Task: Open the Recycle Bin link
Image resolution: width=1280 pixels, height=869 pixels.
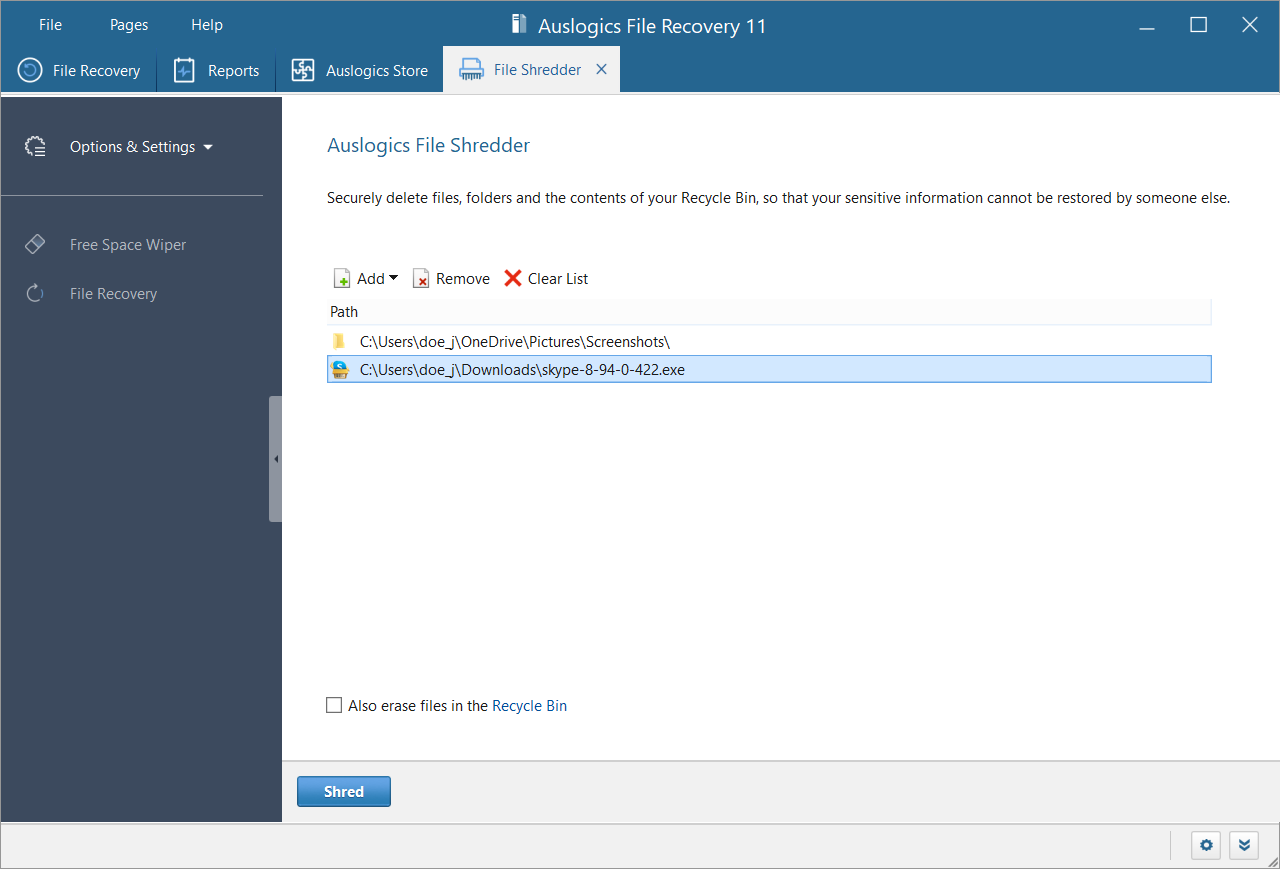Action: [529, 705]
